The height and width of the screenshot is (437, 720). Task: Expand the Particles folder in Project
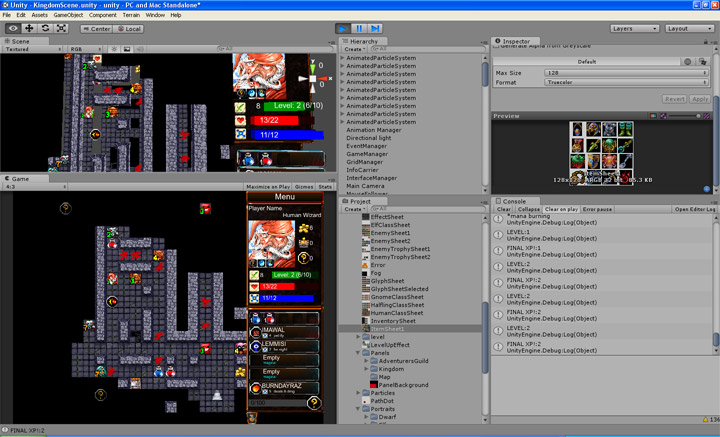pos(358,393)
